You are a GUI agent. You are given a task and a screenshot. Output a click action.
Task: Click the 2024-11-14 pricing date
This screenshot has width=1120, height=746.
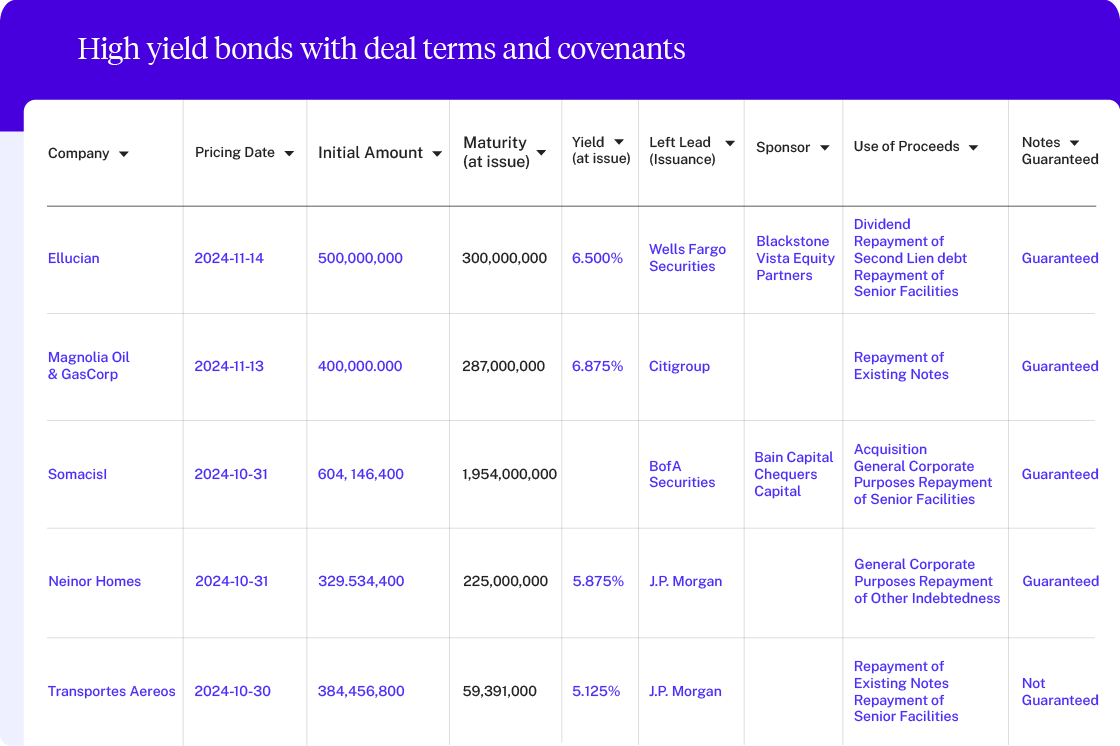coord(229,258)
